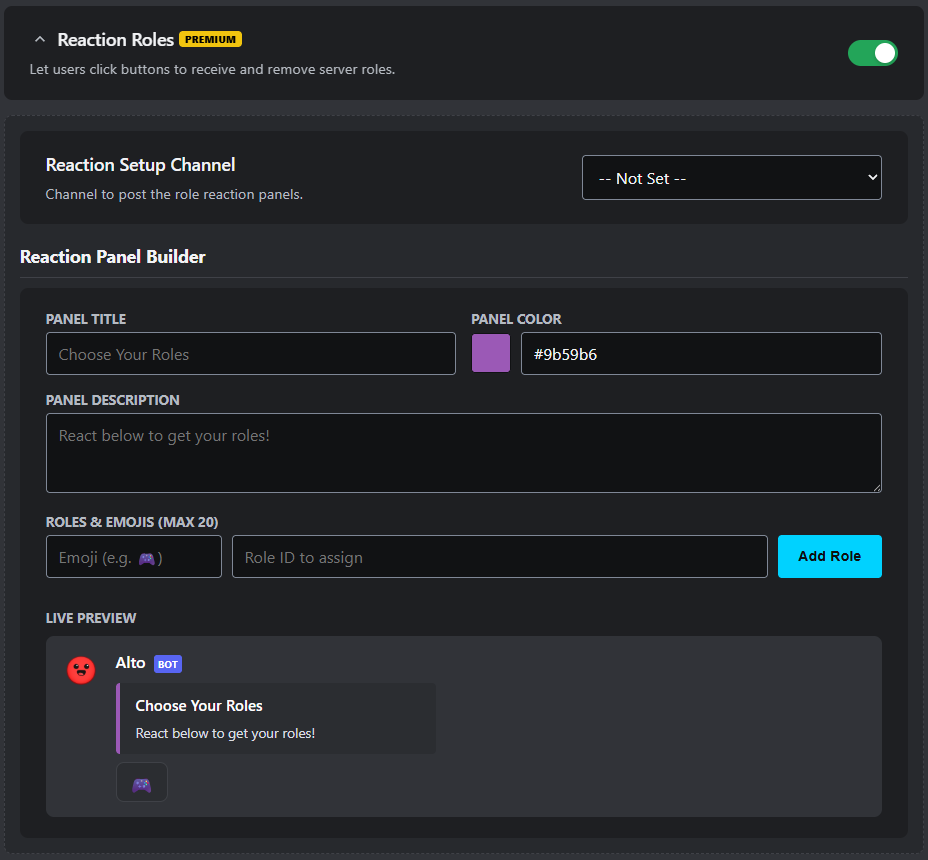Click the Alto bot avatar icon
This screenshot has width=928, height=860.
pos(81,670)
